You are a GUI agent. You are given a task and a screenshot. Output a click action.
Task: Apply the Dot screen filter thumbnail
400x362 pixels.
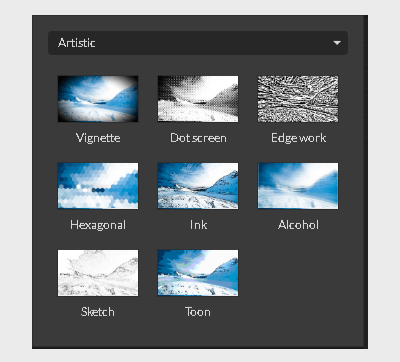pyautogui.click(x=198, y=99)
